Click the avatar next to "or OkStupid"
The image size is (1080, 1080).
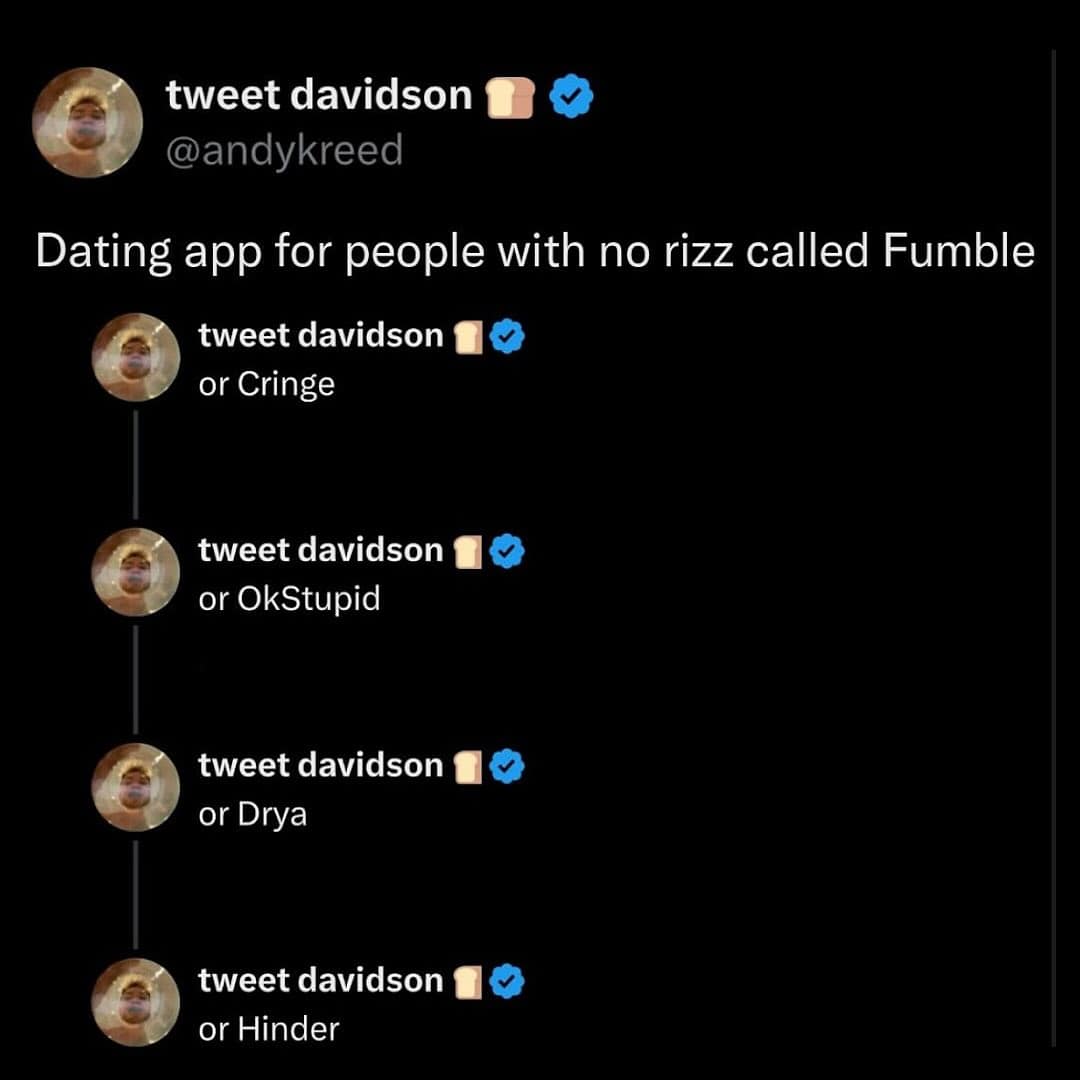(x=136, y=572)
